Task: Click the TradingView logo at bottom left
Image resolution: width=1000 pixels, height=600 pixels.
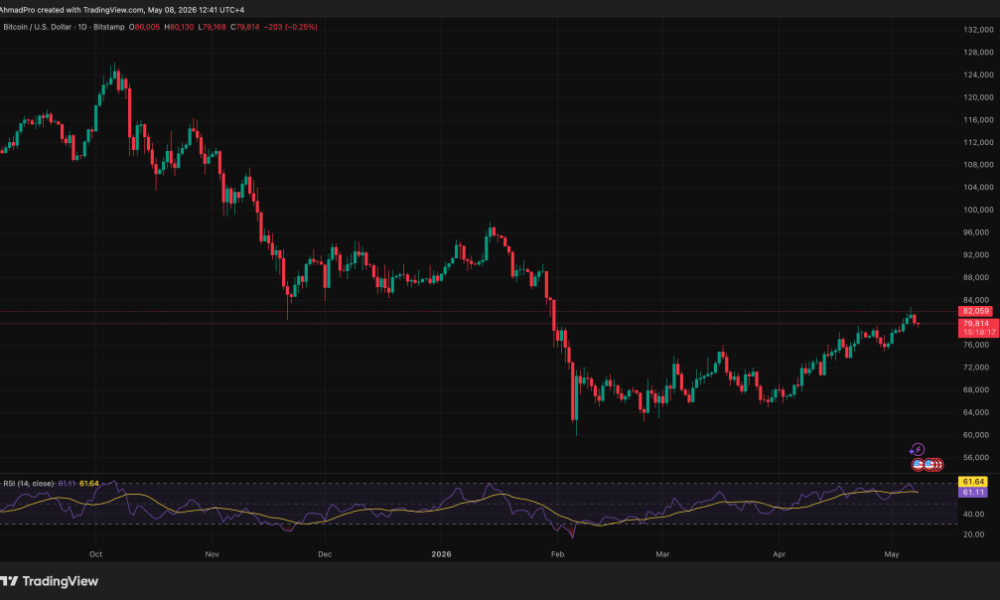Action: point(49,581)
